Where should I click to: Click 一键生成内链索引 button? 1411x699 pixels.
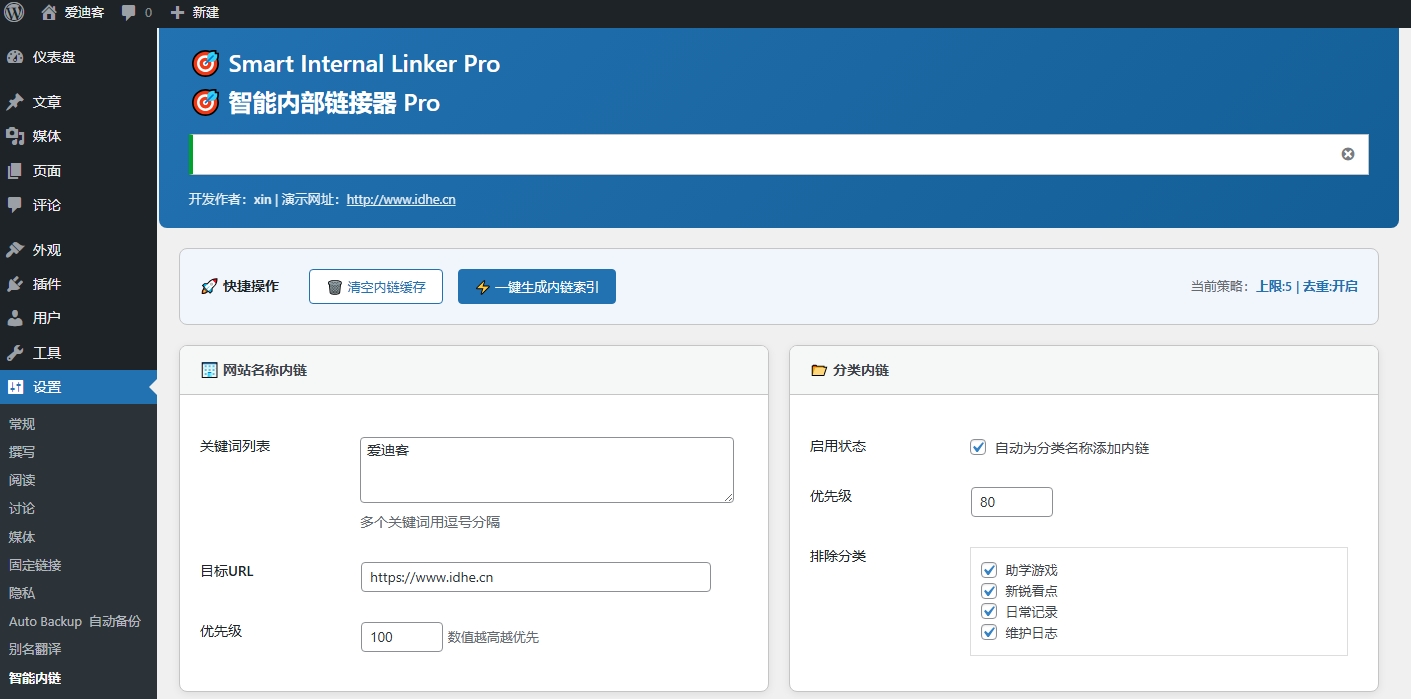pos(536,287)
